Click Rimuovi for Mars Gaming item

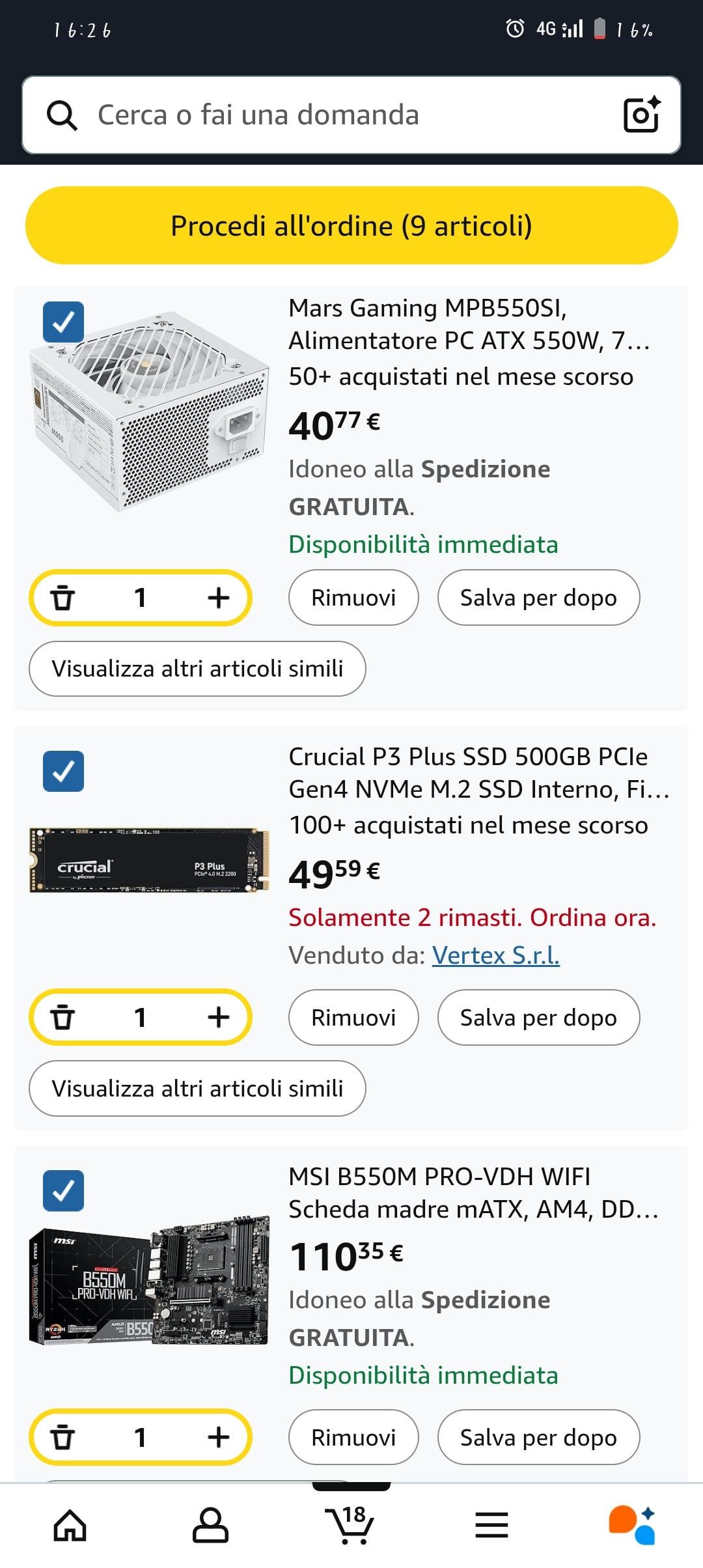click(x=353, y=597)
